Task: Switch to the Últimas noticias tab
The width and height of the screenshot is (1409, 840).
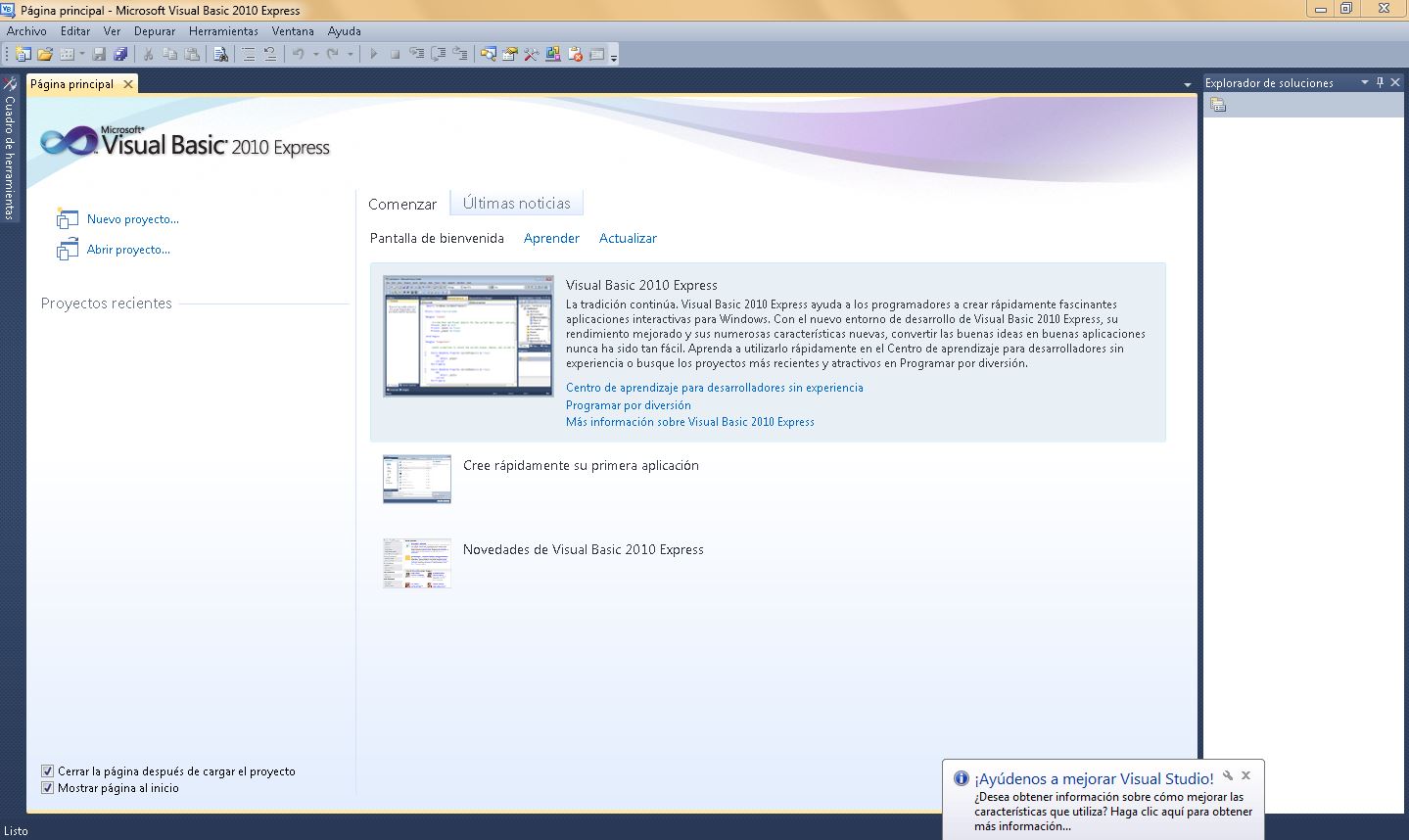Action: click(517, 203)
